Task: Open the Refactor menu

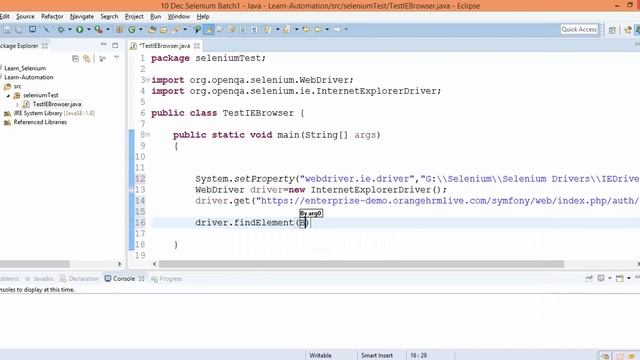Action: point(52,16)
